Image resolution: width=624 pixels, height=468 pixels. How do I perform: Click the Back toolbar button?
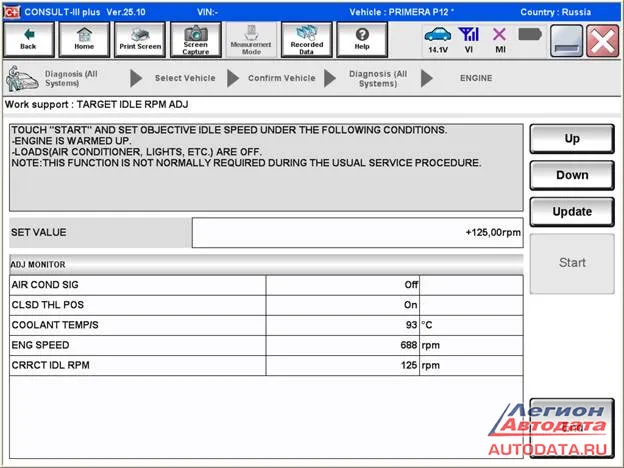coord(28,40)
